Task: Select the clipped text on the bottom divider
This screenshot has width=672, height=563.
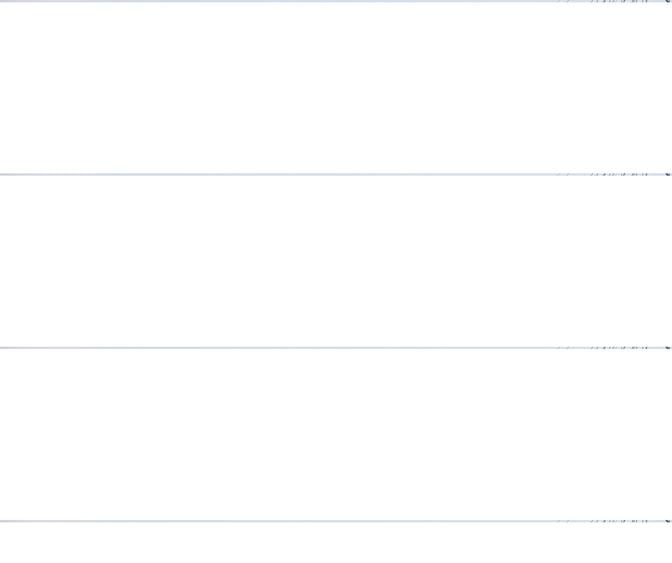Action: coord(619,521)
